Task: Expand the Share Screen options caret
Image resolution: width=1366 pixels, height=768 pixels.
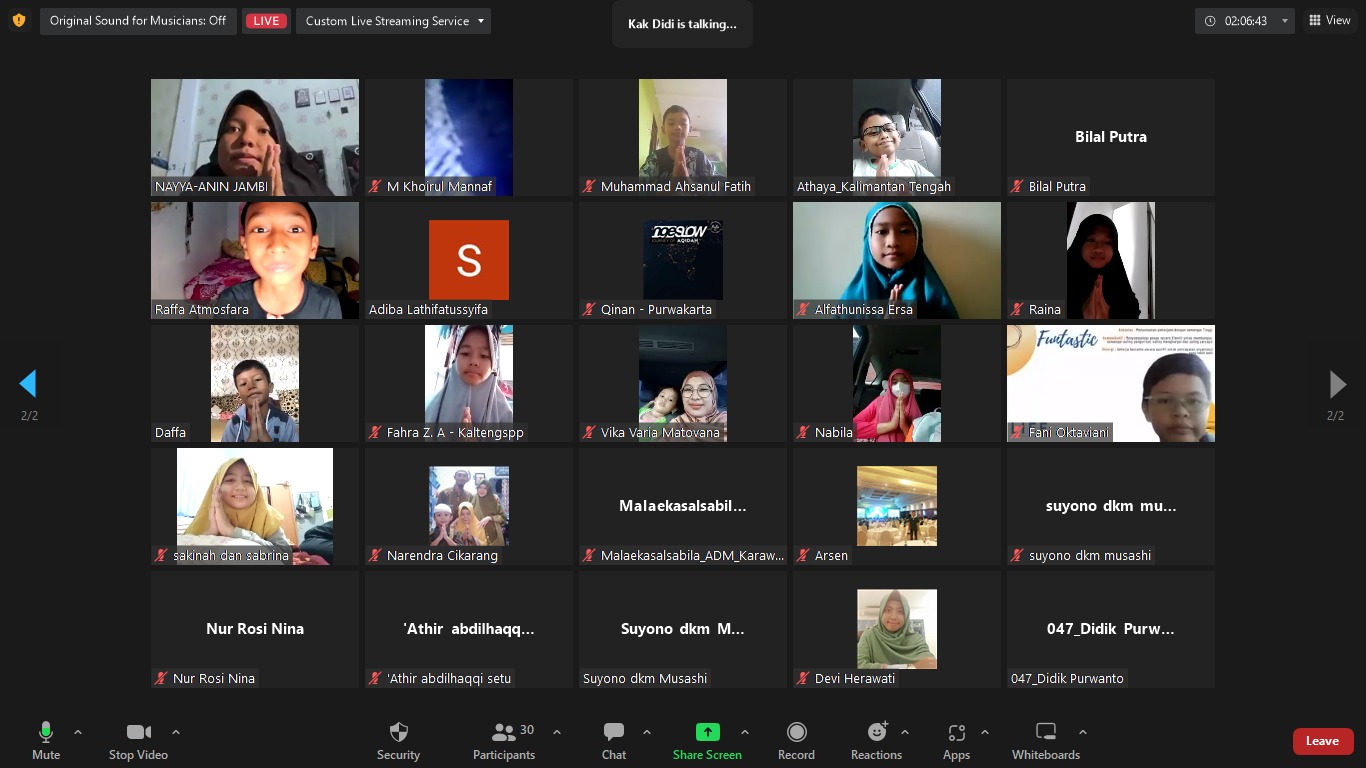Action: click(745, 732)
